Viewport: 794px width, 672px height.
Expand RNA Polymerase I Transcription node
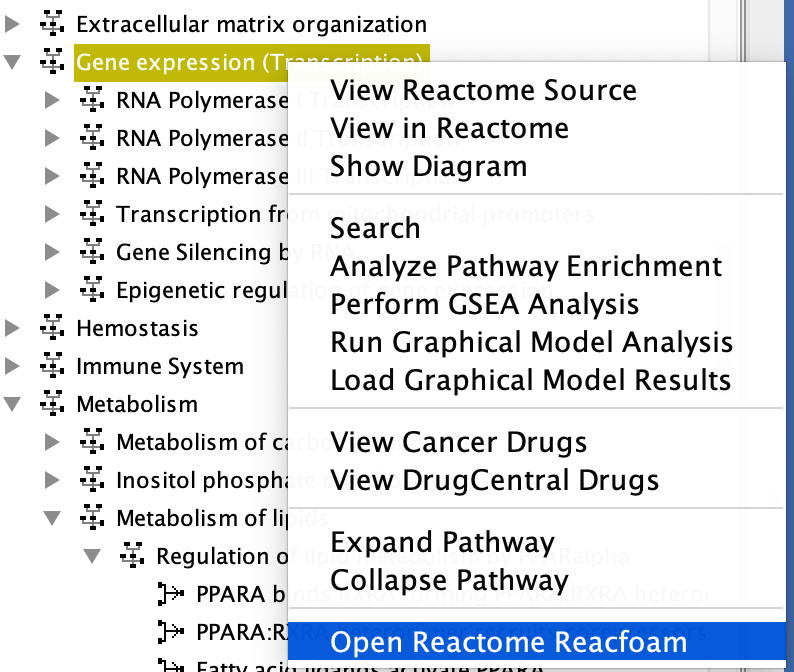(x=52, y=100)
